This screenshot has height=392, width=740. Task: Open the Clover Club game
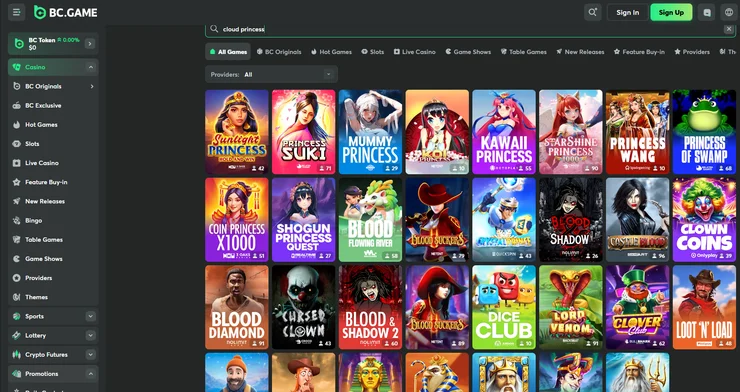coord(638,307)
